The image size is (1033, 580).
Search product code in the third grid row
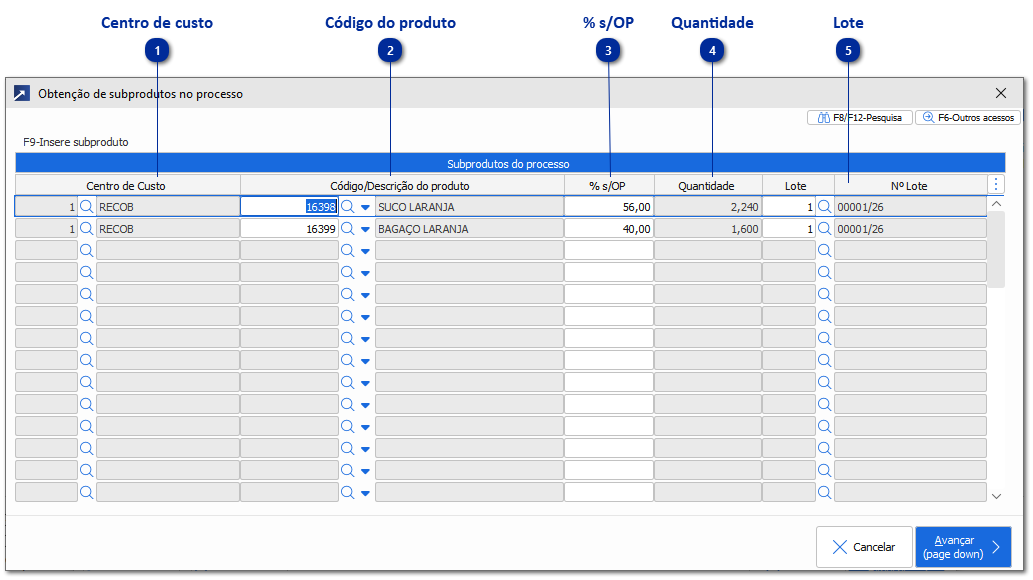tap(347, 250)
